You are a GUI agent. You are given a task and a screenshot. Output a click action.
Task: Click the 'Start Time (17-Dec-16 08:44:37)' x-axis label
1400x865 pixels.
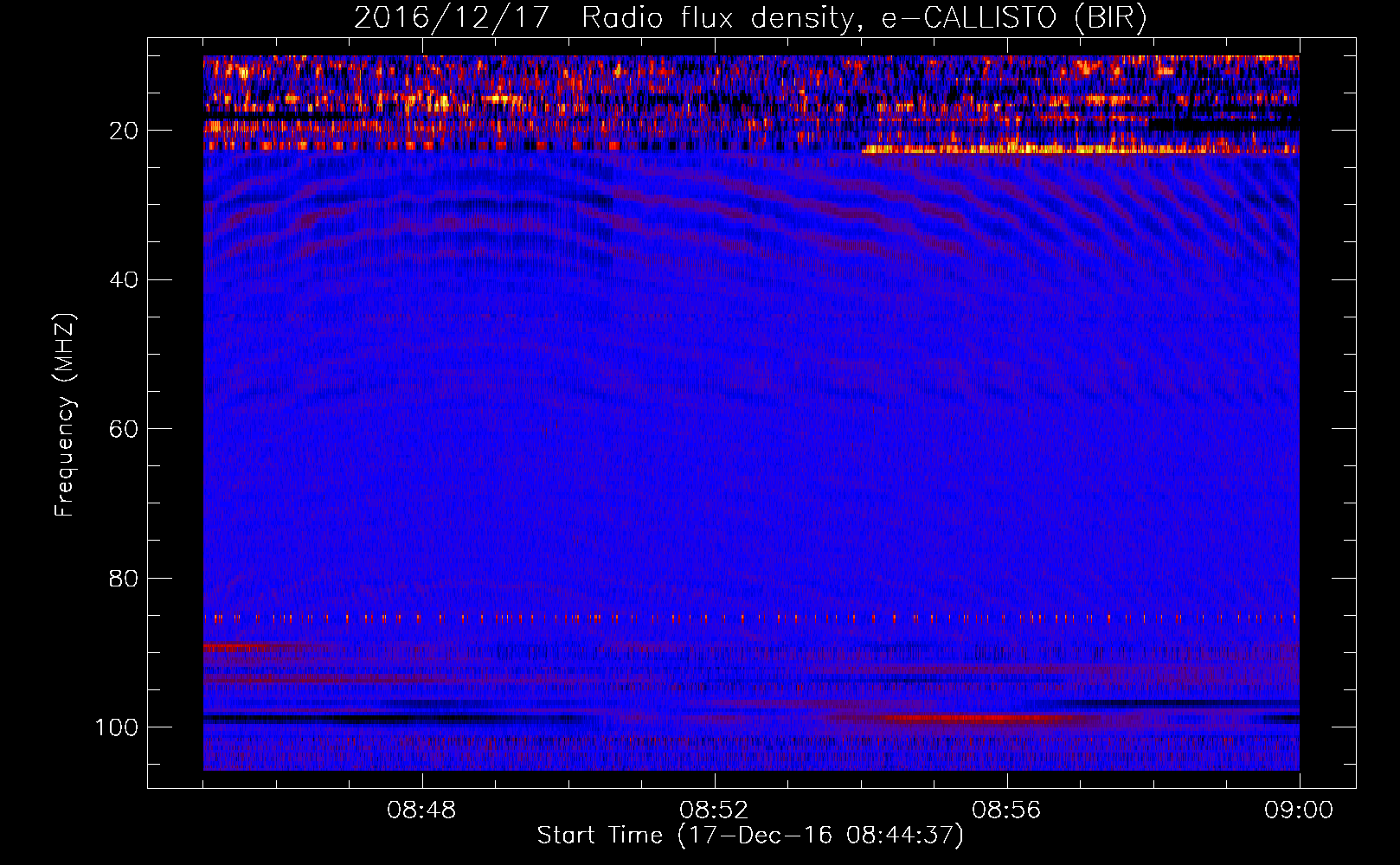tap(750, 836)
